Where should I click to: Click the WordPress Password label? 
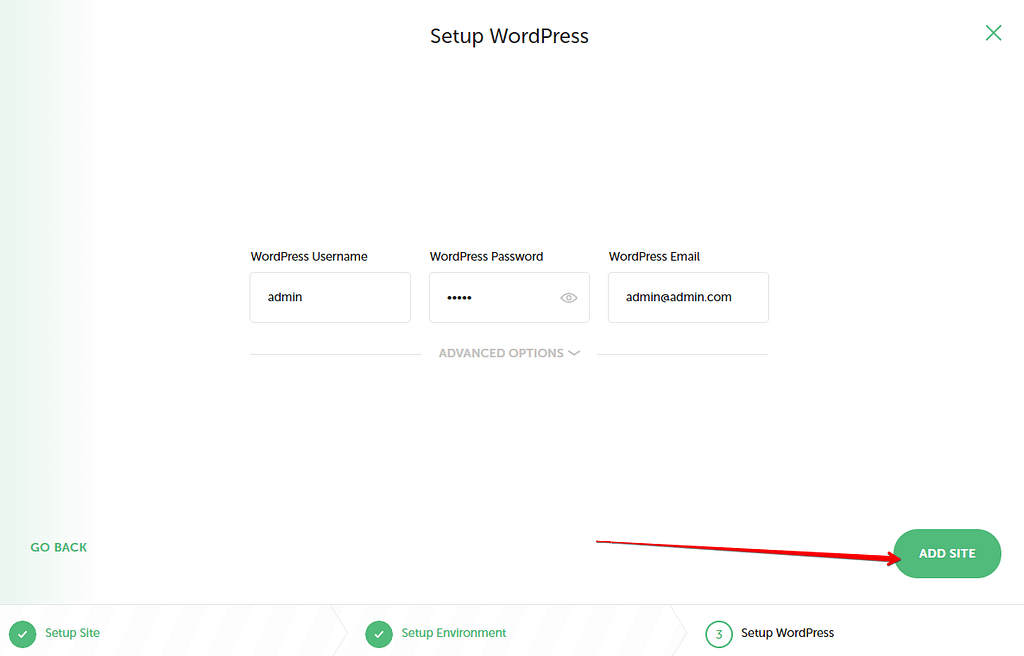coord(487,257)
